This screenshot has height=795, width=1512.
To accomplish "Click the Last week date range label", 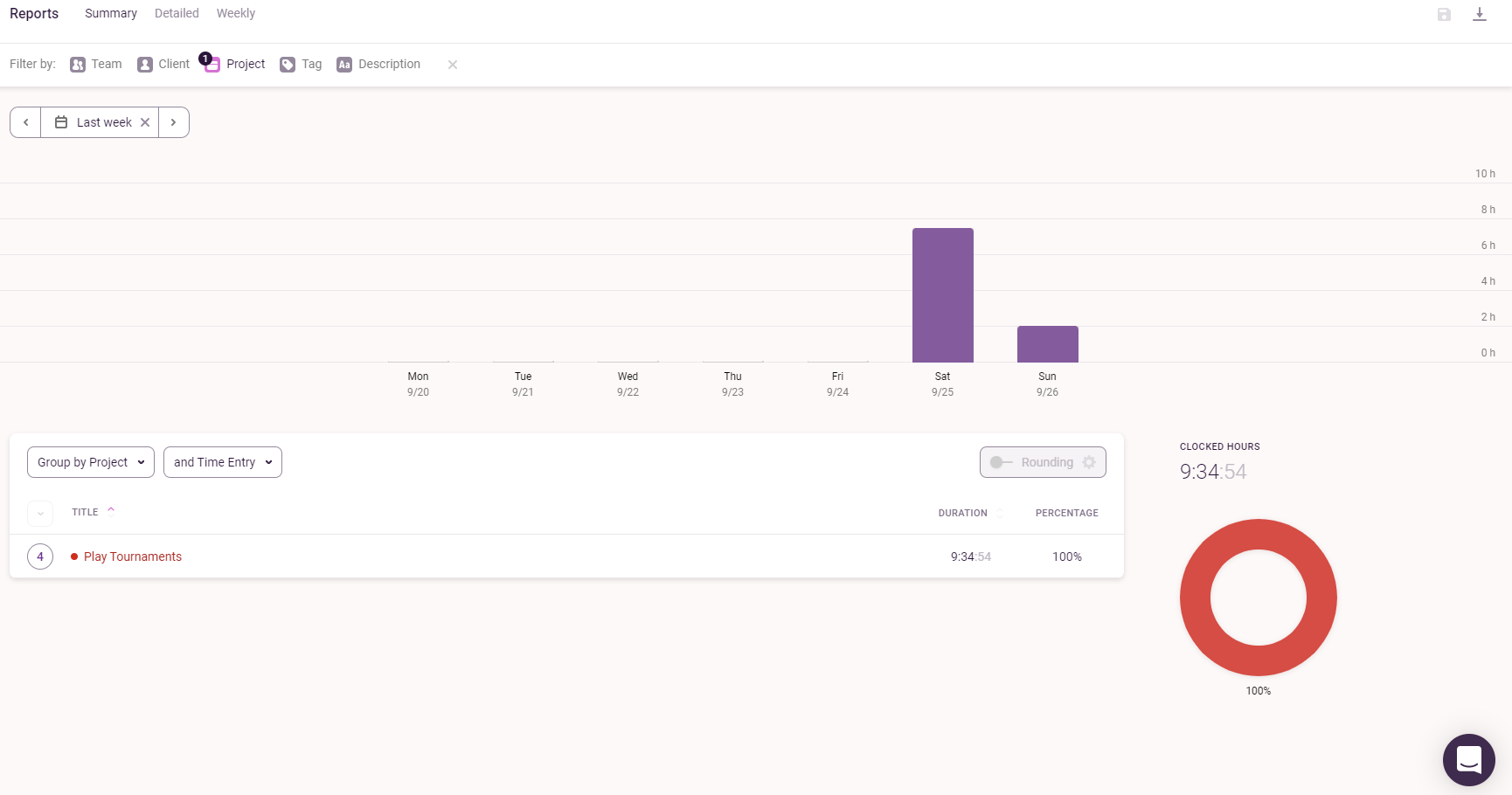I will pos(104,122).
